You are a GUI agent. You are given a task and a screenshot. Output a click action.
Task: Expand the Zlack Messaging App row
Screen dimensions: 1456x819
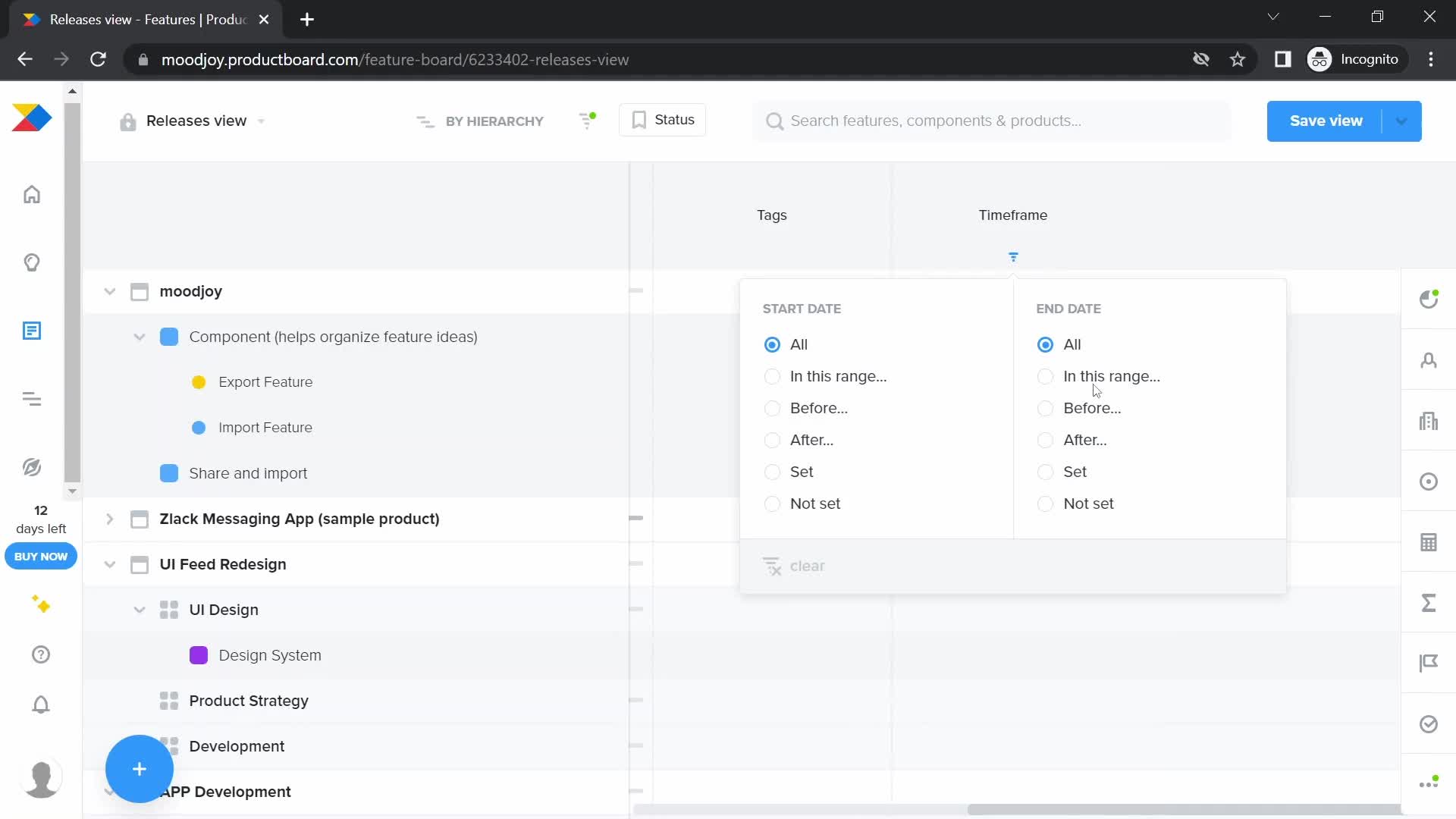(110, 519)
